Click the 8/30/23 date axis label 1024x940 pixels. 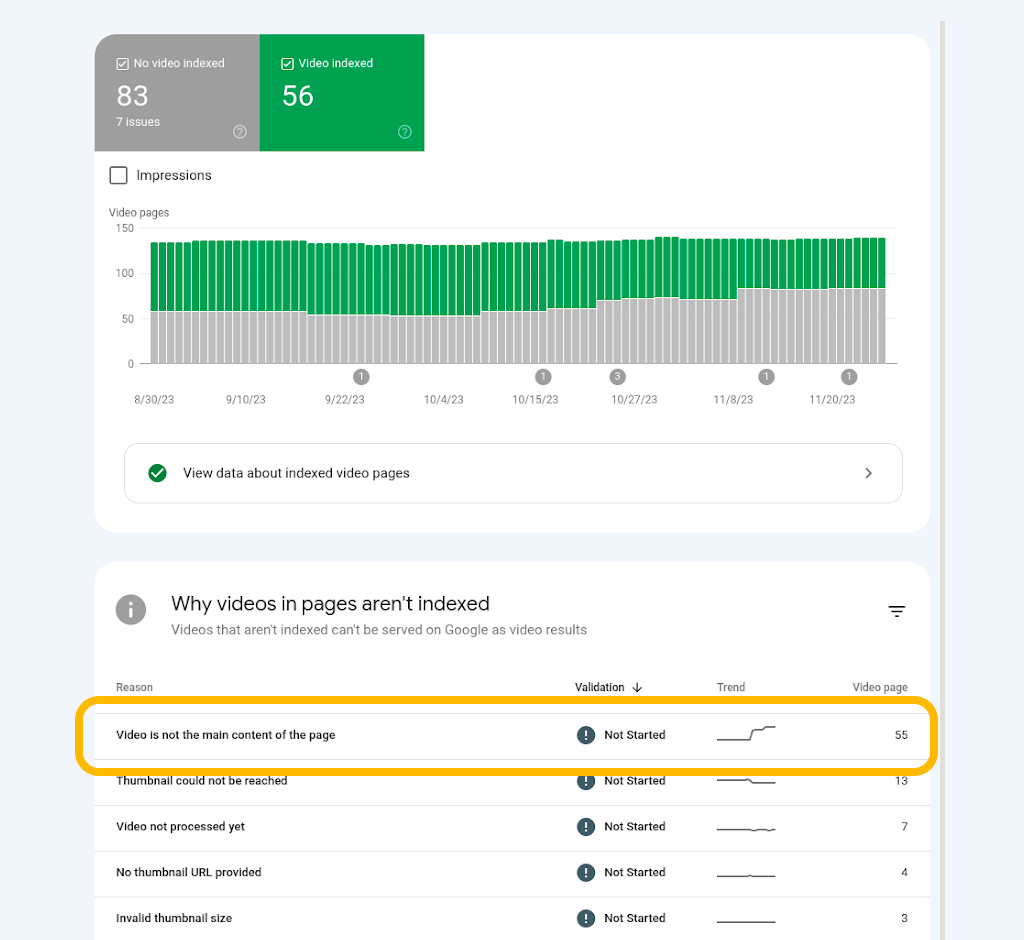pos(154,400)
